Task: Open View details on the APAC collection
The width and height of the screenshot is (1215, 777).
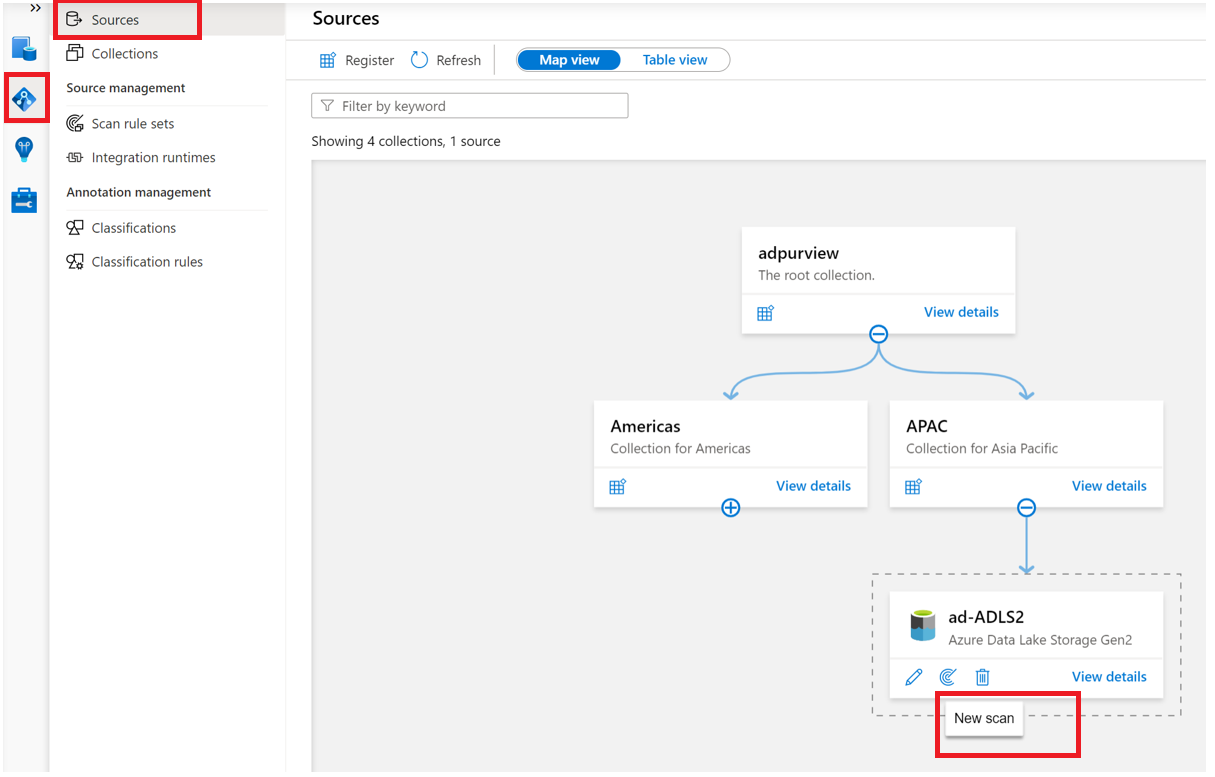Action: (x=1109, y=486)
